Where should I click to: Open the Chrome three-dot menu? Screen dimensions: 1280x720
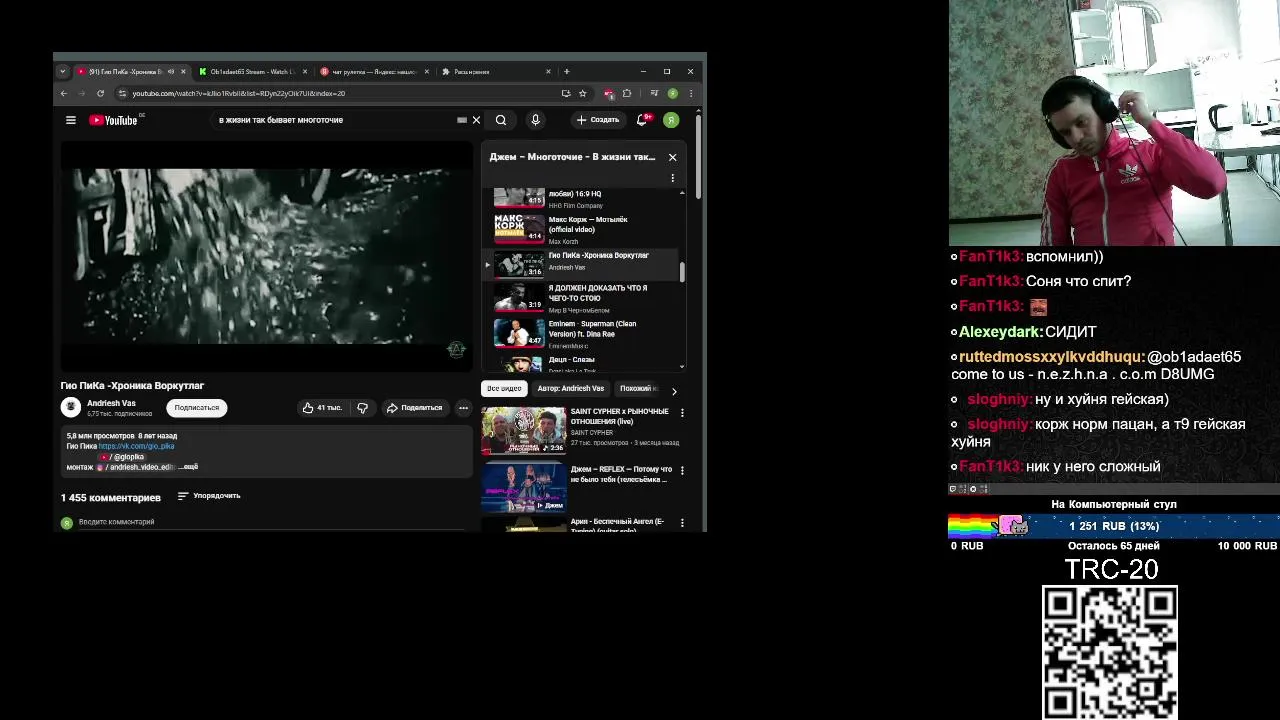coord(691,93)
